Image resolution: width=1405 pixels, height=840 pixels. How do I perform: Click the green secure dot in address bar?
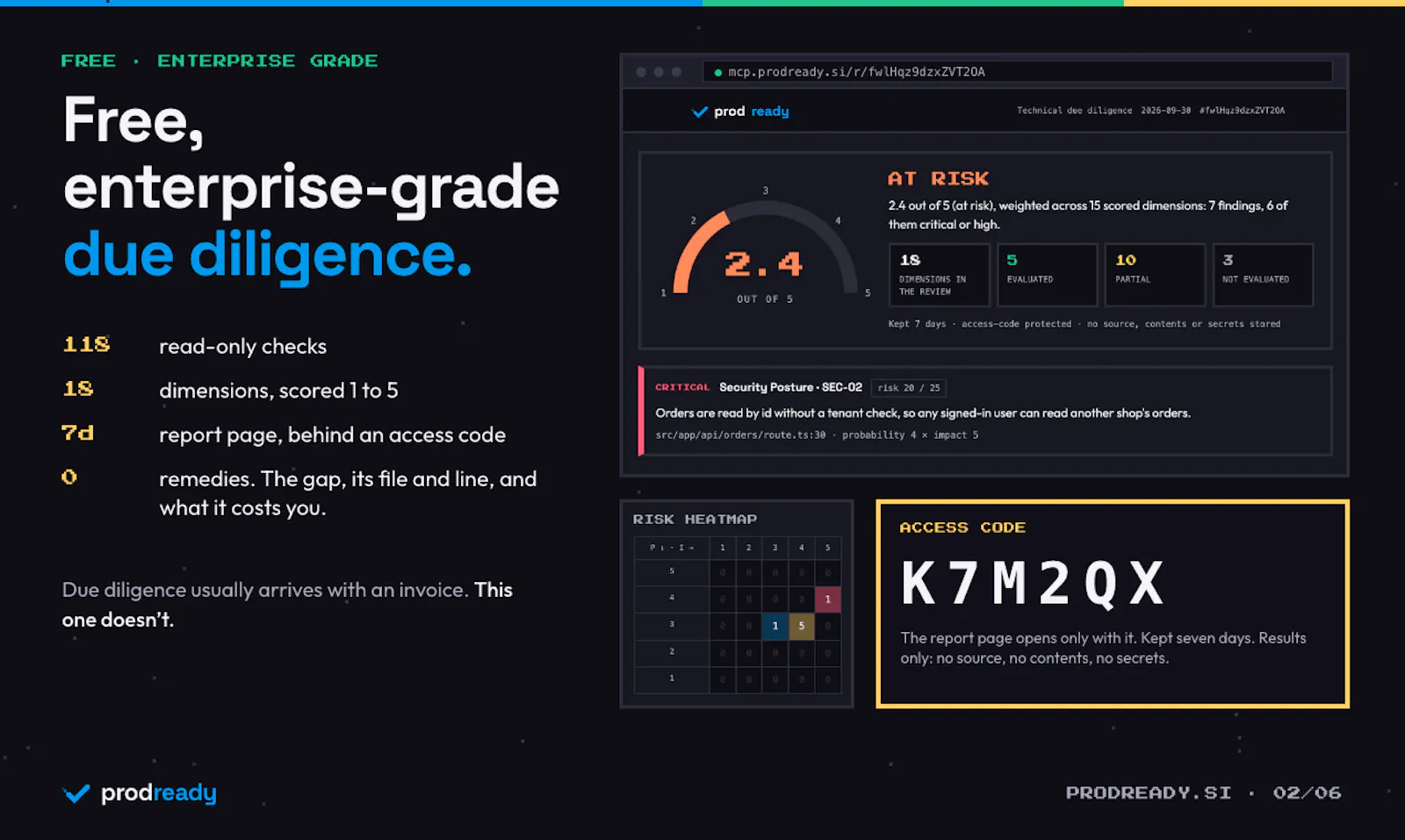pyautogui.click(x=718, y=72)
